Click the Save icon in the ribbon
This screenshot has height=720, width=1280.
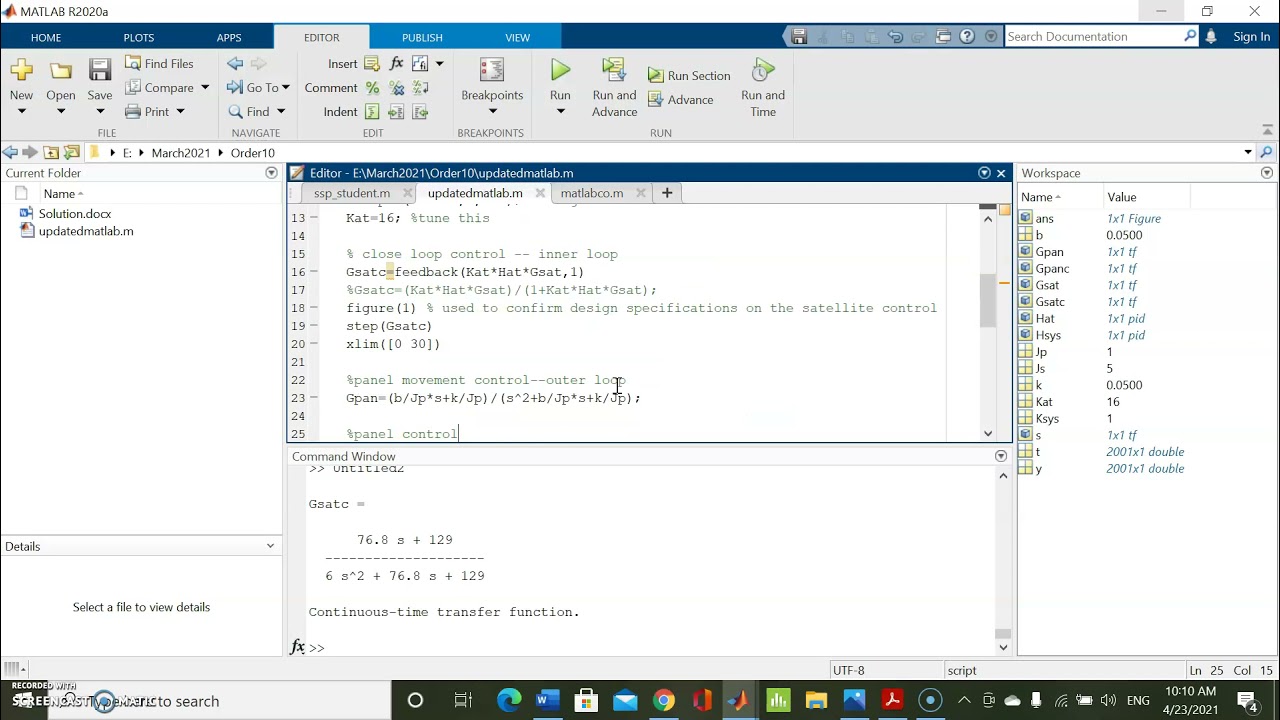[x=99, y=71]
